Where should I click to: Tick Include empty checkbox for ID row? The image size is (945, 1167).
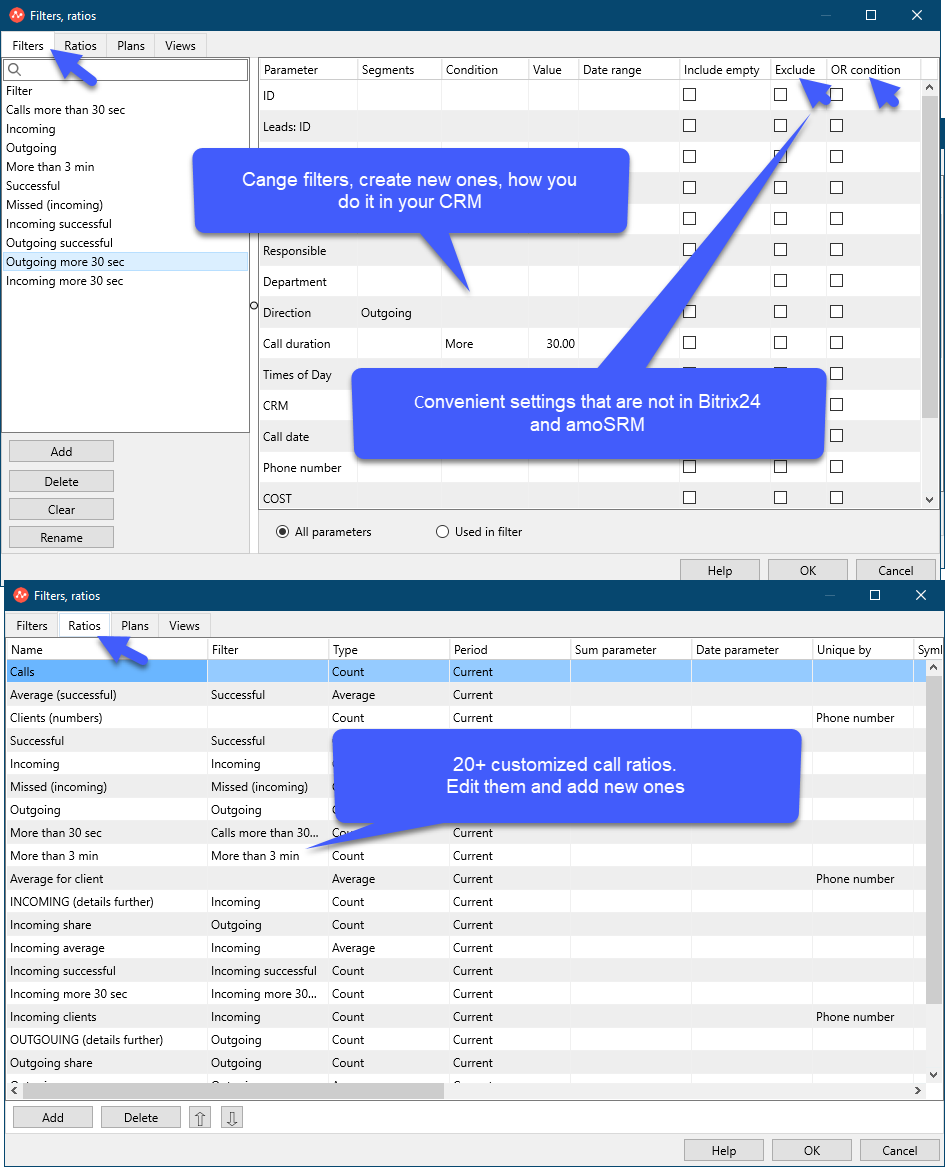coord(689,95)
